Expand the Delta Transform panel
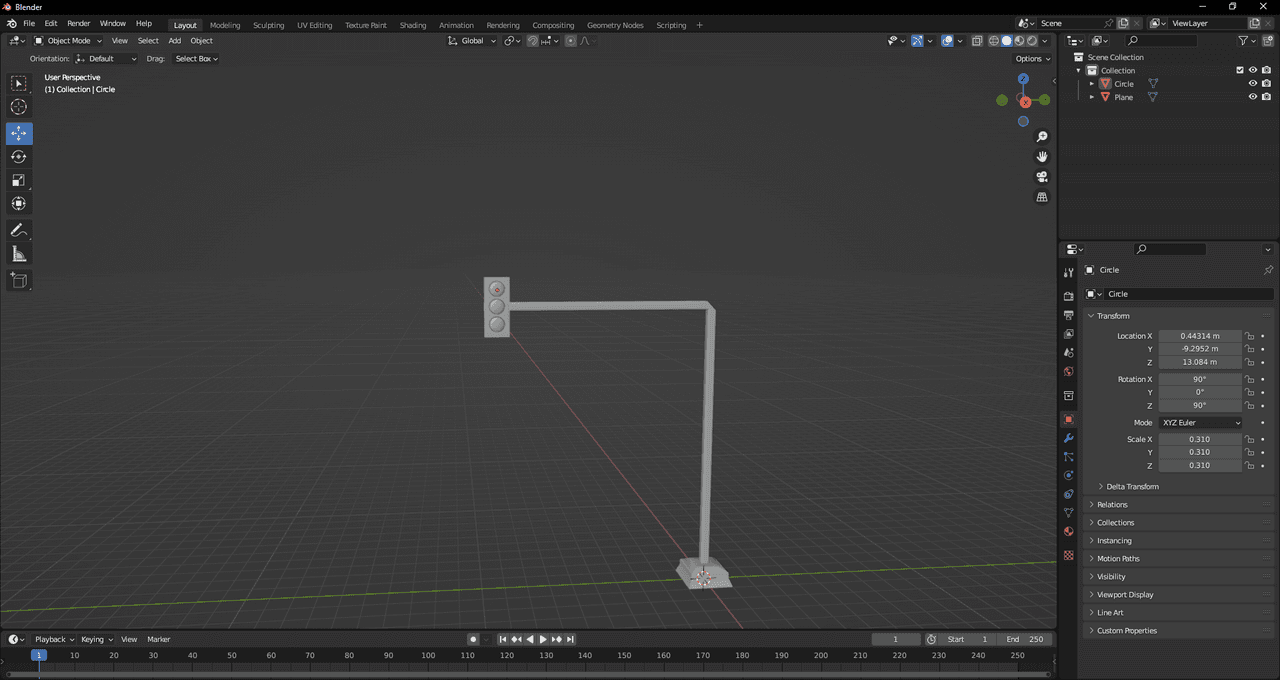The image size is (1280, 680). [x=1132, y=486]
